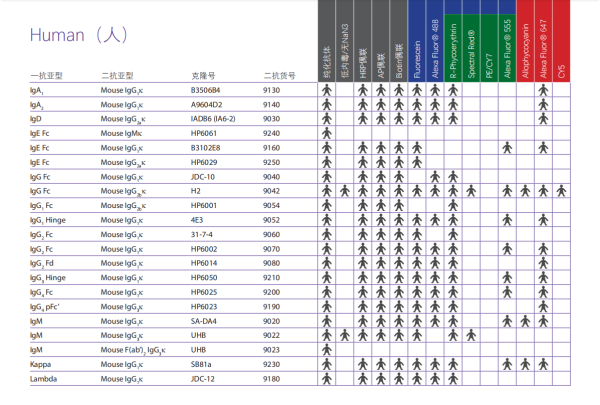The width and height of the screenshot is (600, 405).
Task: Click the Allophycocyanin icon in the H2 row
Action: coord(525,190)
